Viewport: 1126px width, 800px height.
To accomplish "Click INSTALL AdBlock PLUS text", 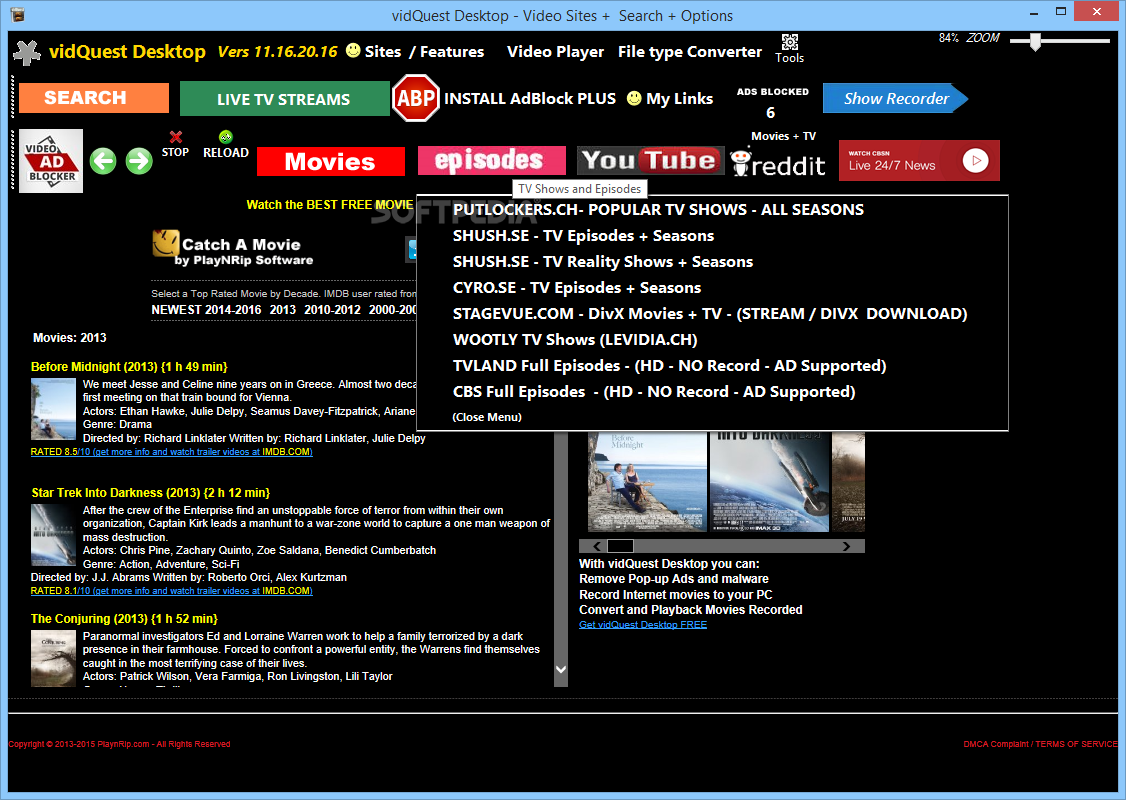I will click(x=530, y=98).
